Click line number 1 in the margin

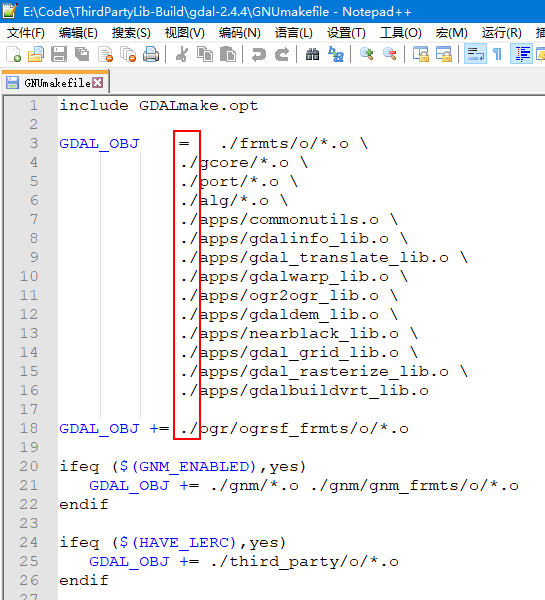tap(34, 105)
